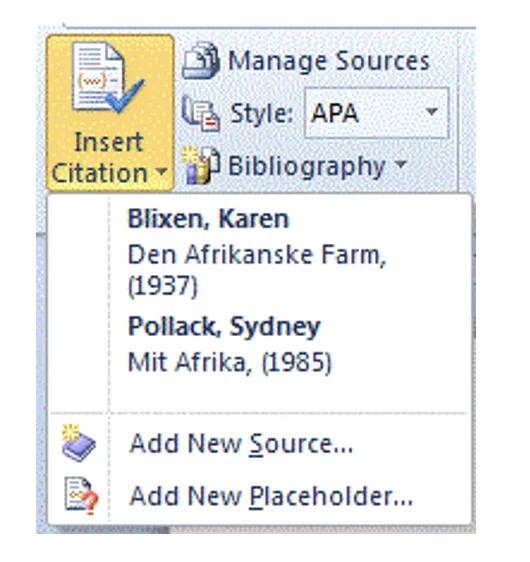Expand the Bibliography dropdown arrow
This screenshot has height=562, width=530.
pos(401,165)
